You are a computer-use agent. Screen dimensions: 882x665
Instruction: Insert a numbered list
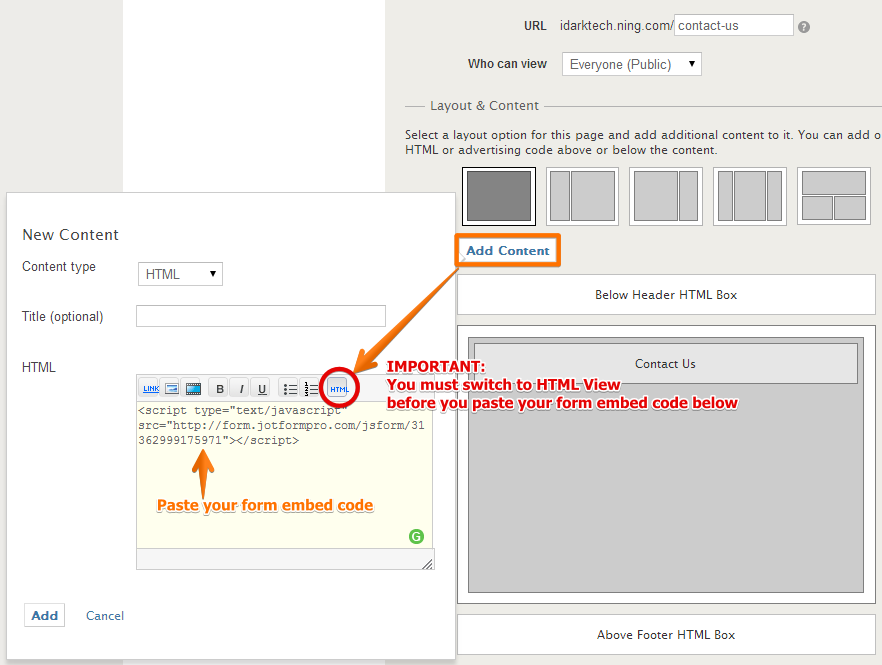click(x=311, y=389)
